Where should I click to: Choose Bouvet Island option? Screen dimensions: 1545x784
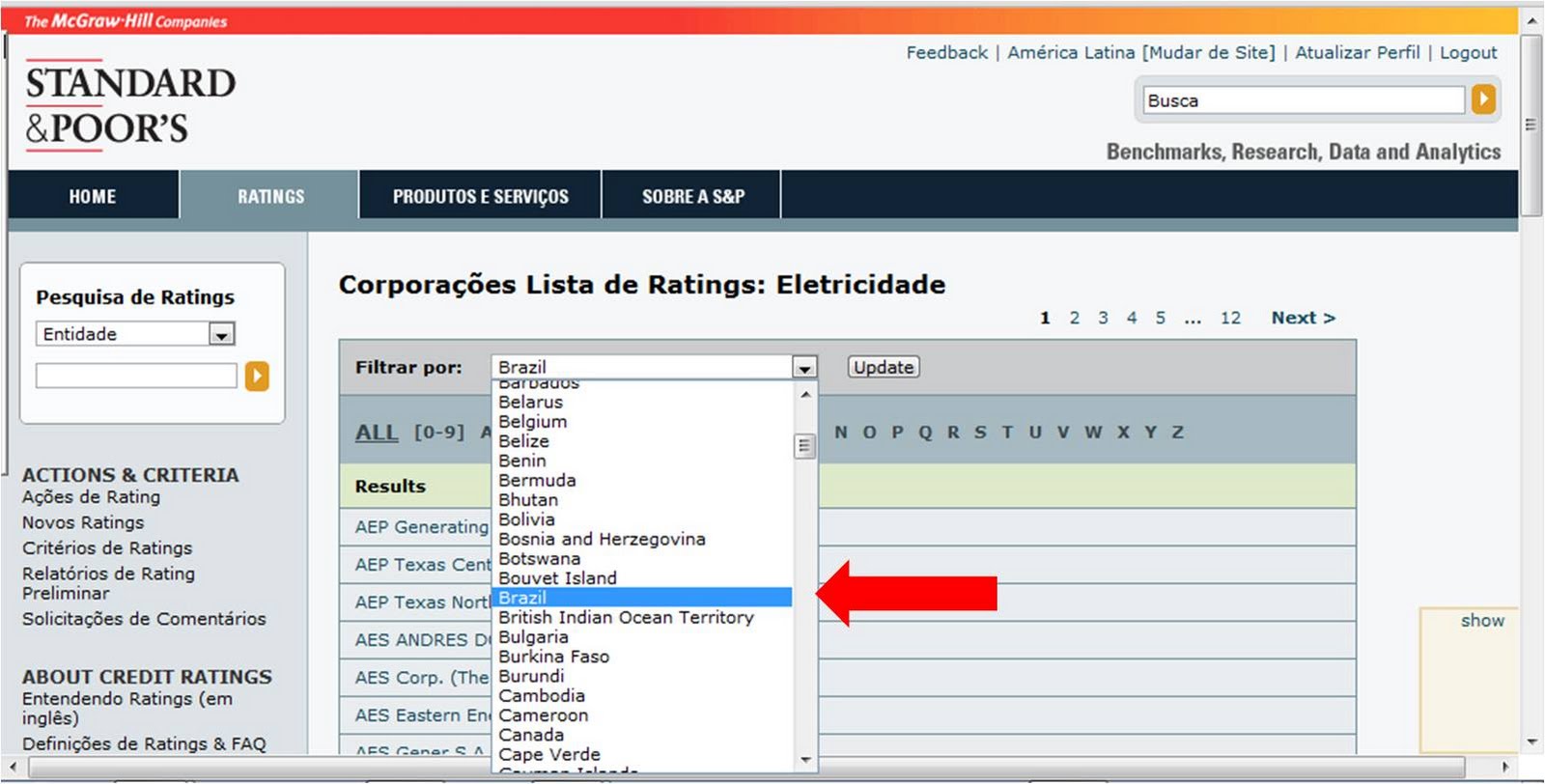click(x=641, y=577)
